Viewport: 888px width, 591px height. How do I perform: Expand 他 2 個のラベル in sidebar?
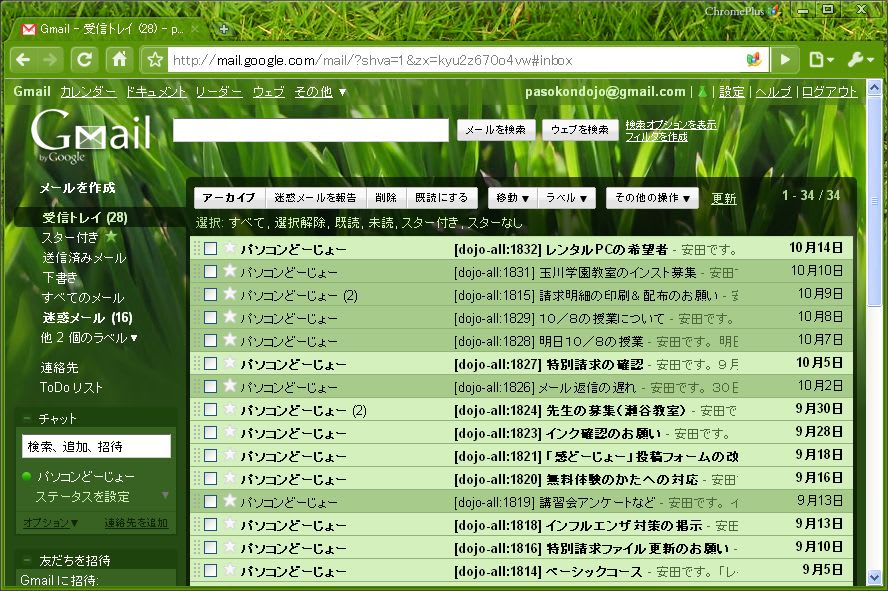pyautogui.click(x=90, y=338)
